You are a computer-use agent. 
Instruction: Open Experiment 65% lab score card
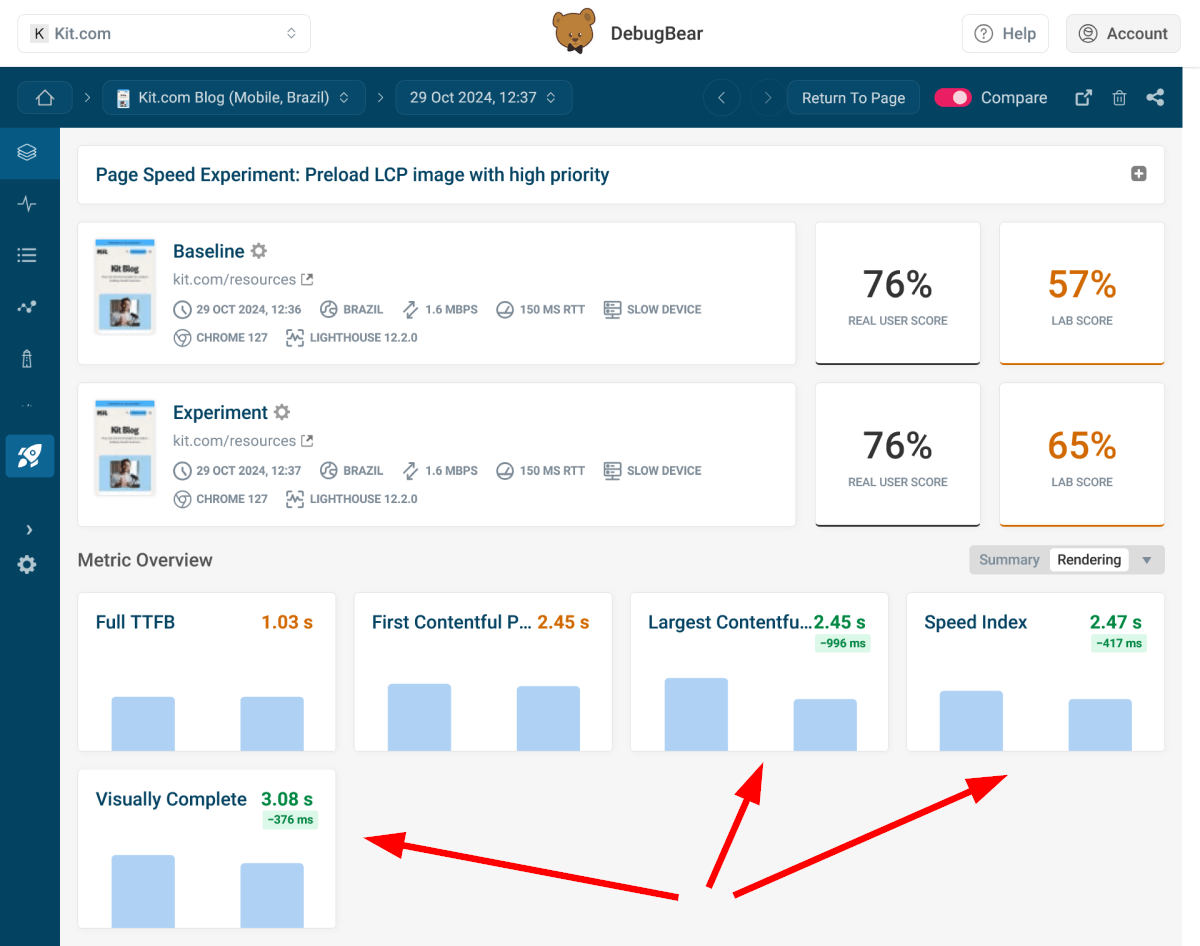1082,454
